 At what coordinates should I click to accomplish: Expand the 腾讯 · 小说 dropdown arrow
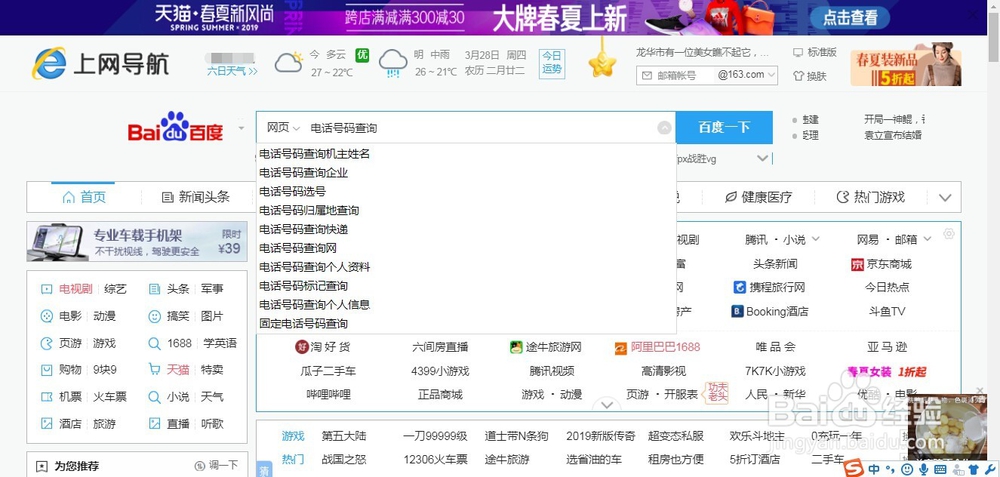point(815,239)
